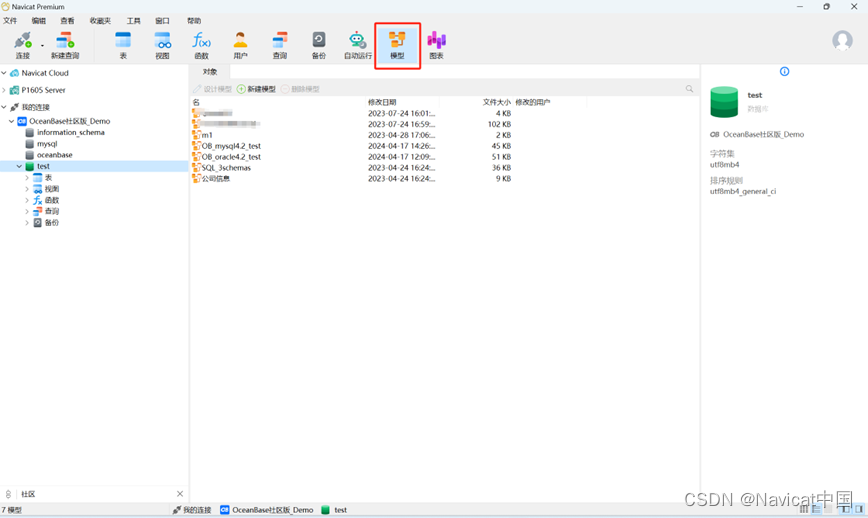Image resolution: width=868 pixels, height=518 pixels.
Task: Open the Edit (编辑) menu
Action: tap(39, 21)
